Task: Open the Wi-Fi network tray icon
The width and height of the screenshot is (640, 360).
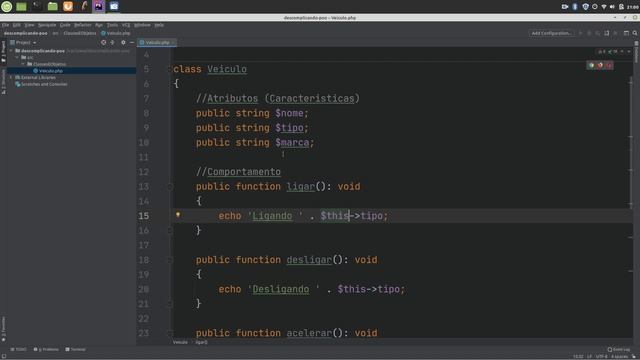Action: [604, 7]
